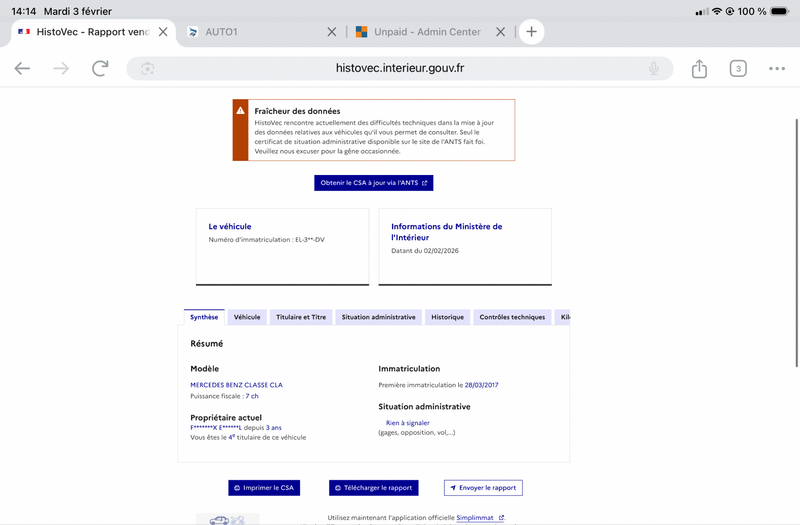Image resolution: width=800 pixels, height=525 pixels.
Task: Close the AUTO1 tab
Action: 332,32
